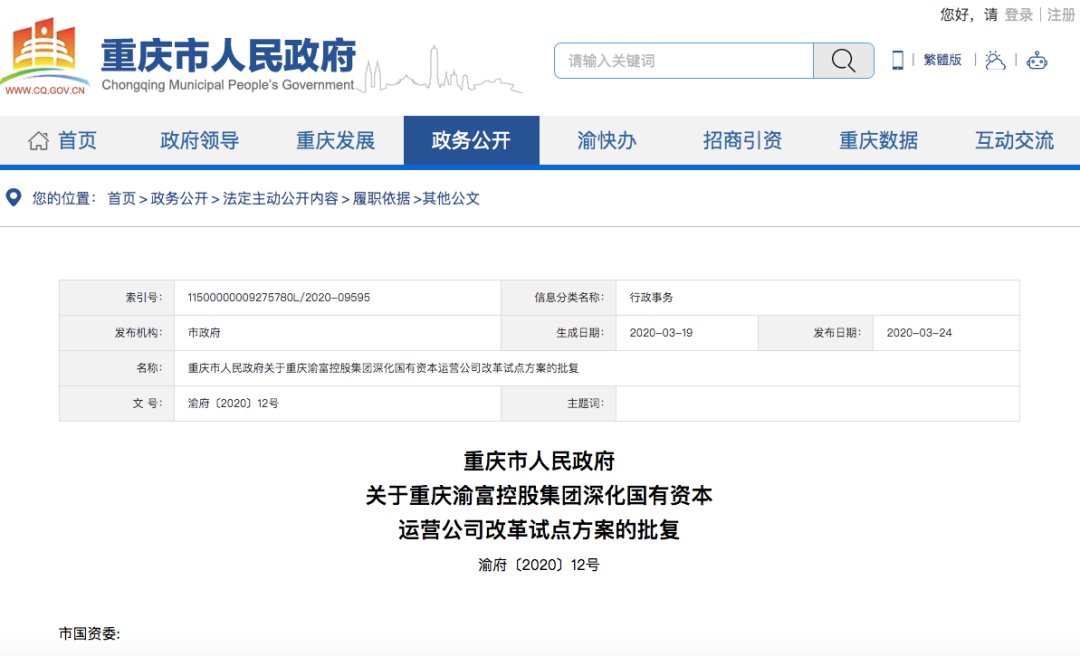
Task: Type in the 请输入关键词 search field
Action: point(684,61)
